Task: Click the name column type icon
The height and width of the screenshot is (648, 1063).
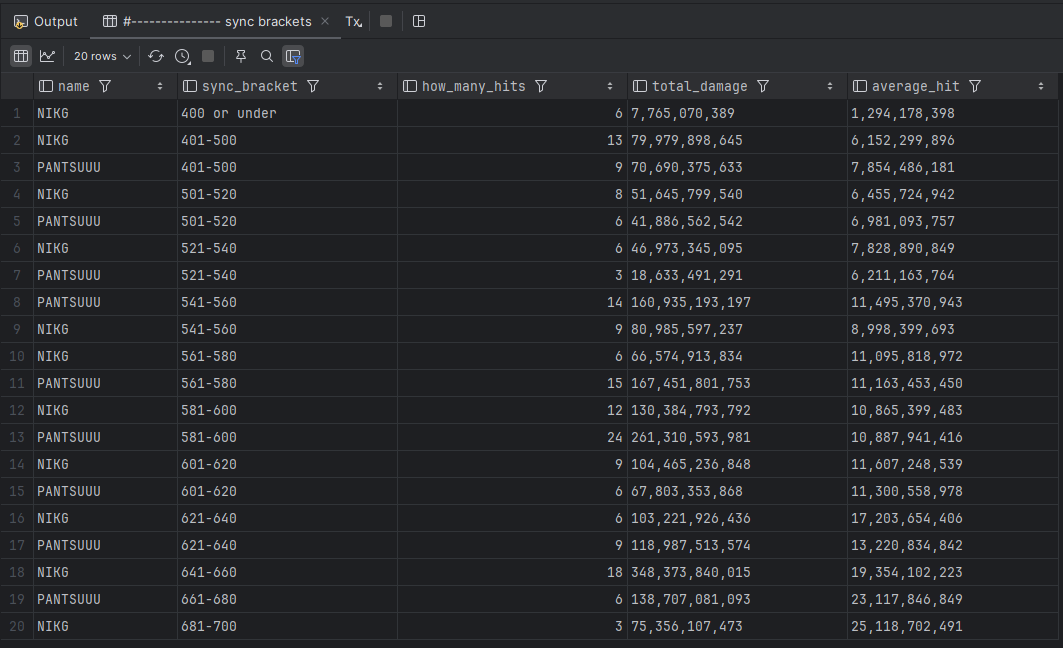Action: click(46, 86)
